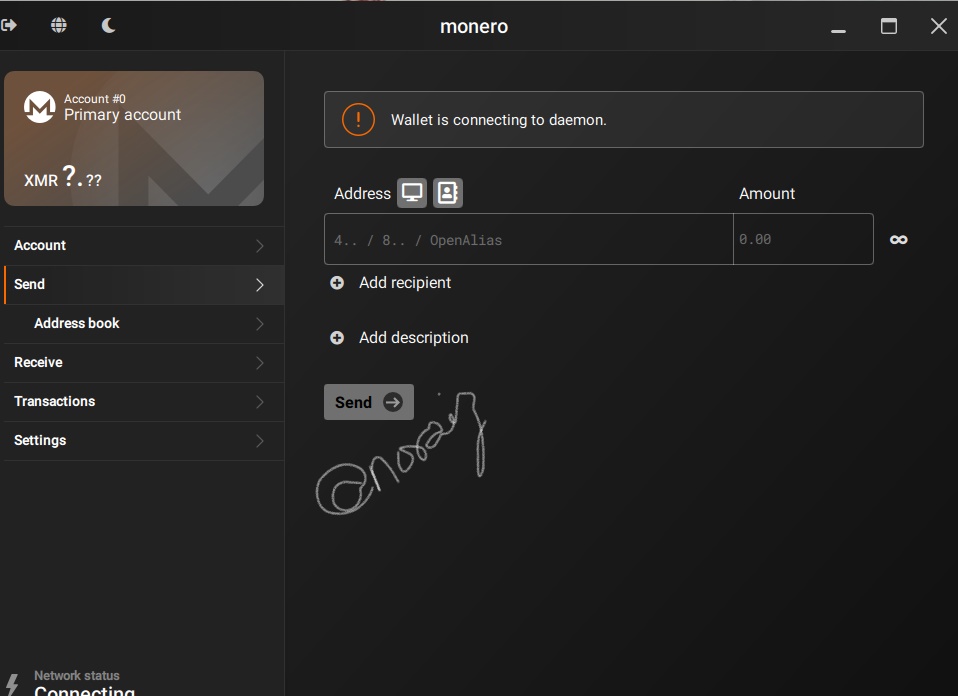958x696 pixels.
Task: Click Add description link text
Action: tap(414, 338)
